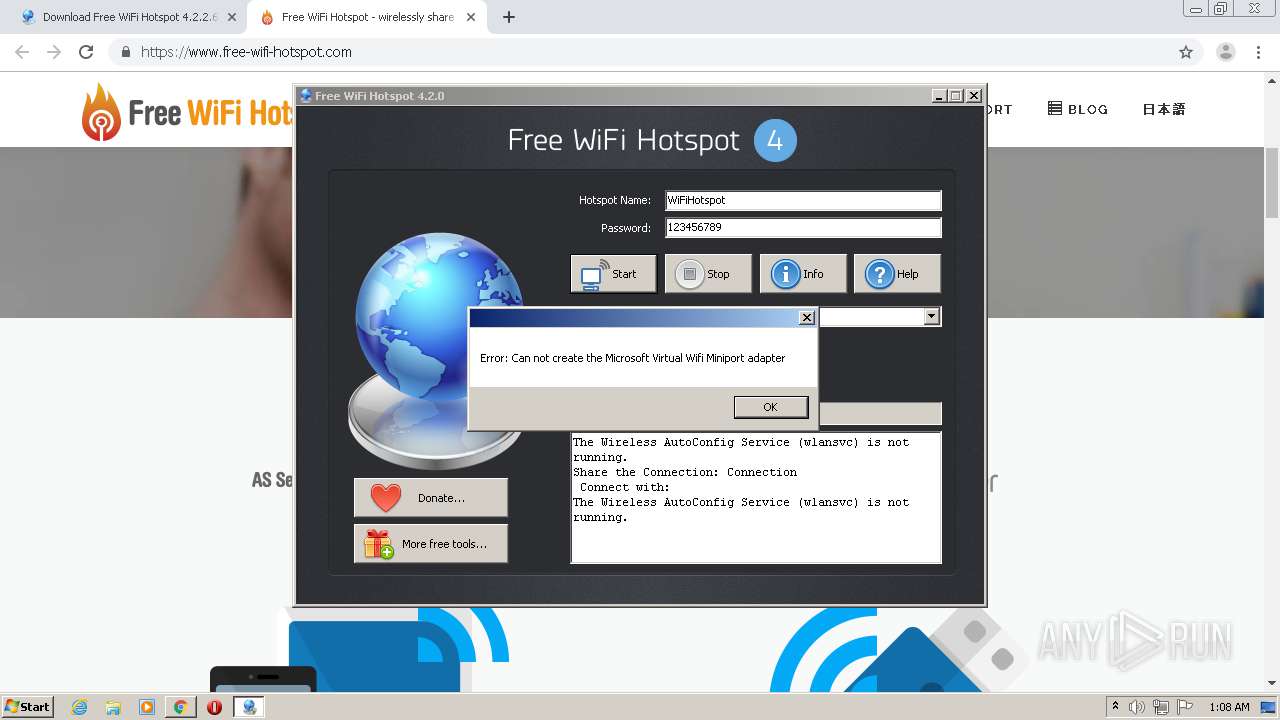
Task: Click the globe image in the app
Action: pos(436,350)
